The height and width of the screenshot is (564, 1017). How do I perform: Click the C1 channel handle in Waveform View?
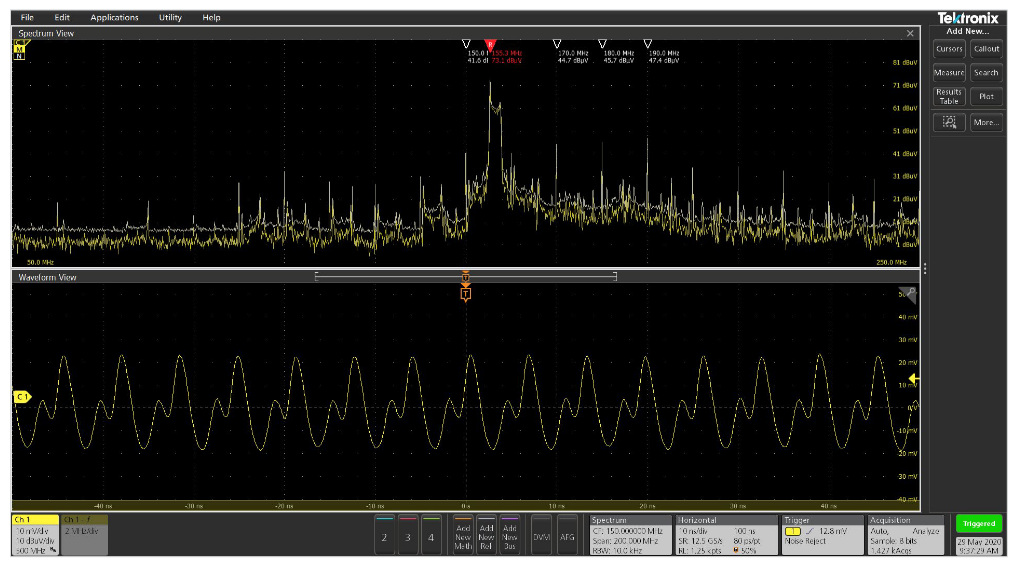click(x=21, y=396)
